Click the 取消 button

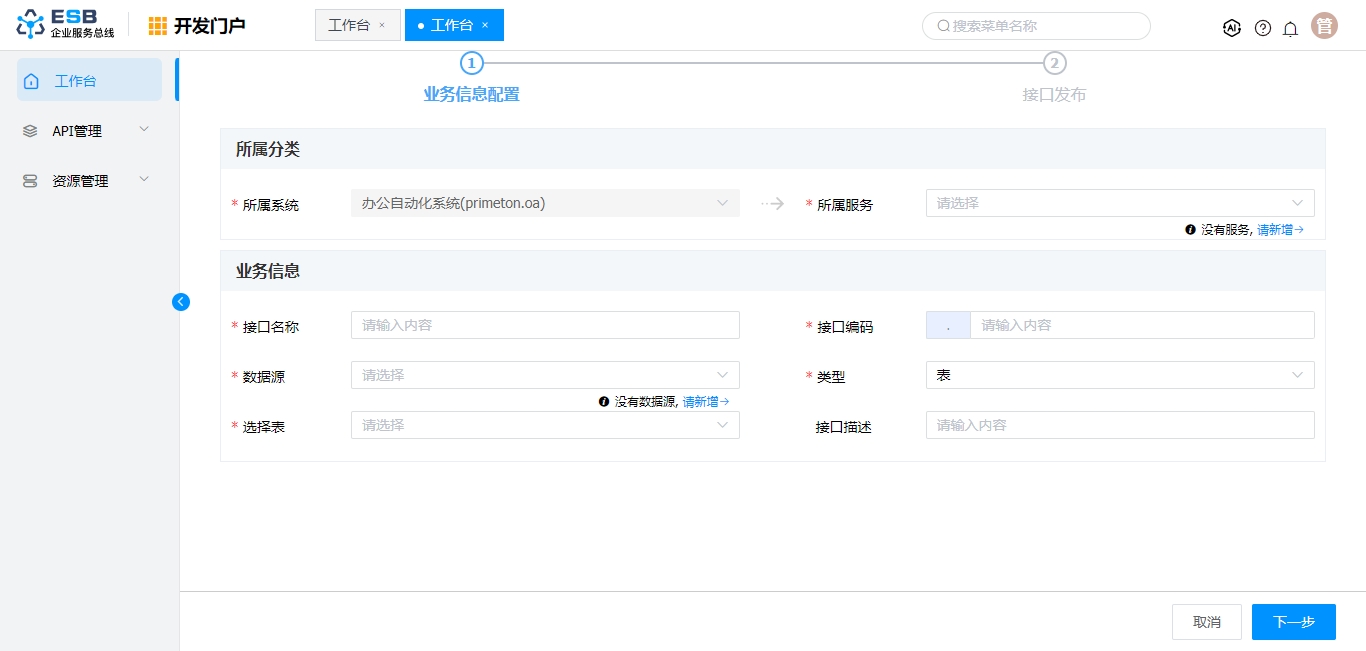1206,622
